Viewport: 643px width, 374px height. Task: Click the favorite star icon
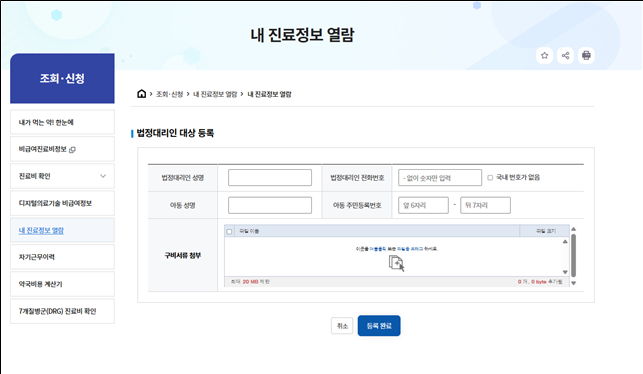coord(544,55)
